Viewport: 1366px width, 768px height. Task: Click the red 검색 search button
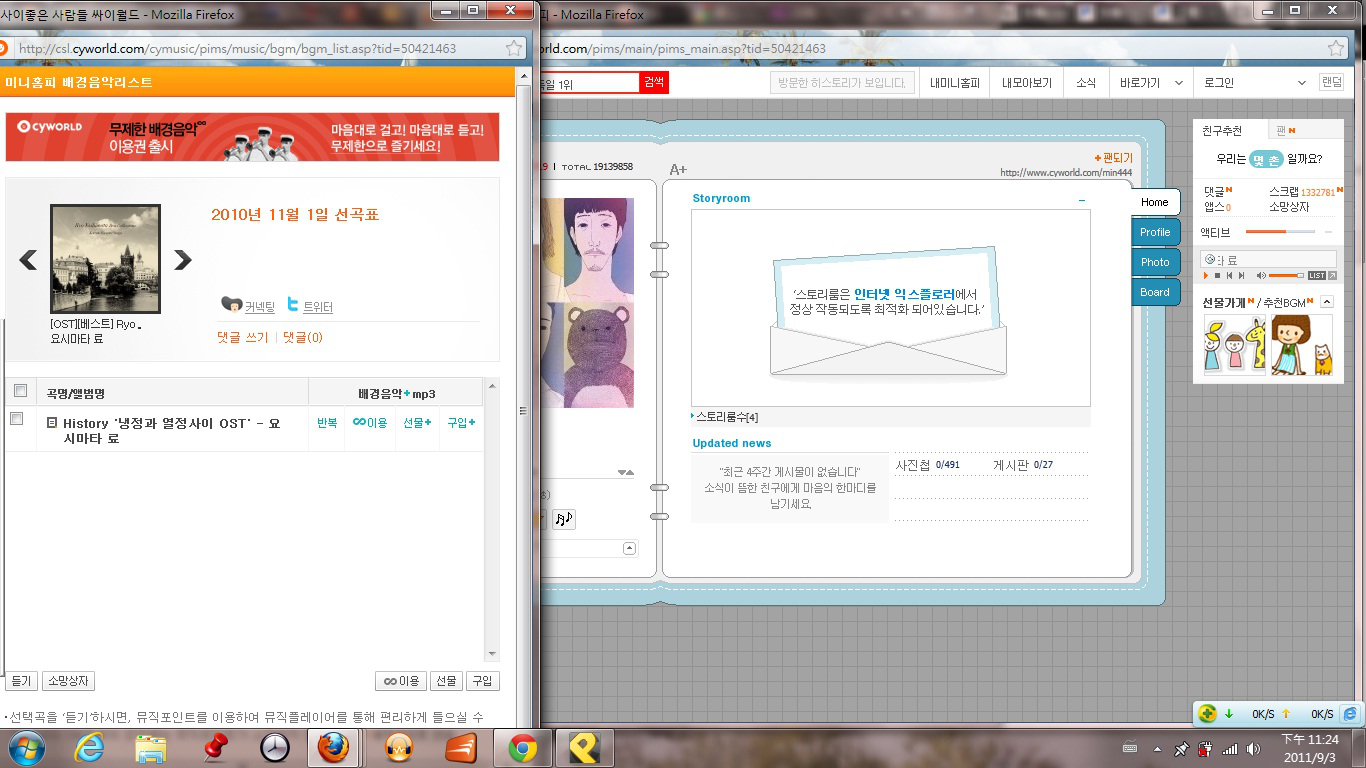coord(653,82)
